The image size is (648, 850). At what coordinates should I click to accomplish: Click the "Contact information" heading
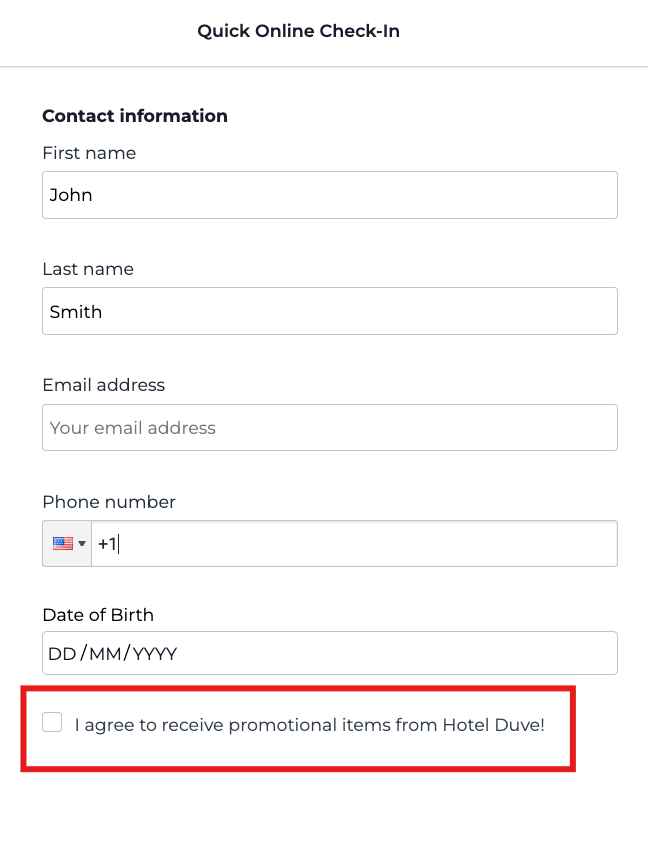tap(135, 116)
